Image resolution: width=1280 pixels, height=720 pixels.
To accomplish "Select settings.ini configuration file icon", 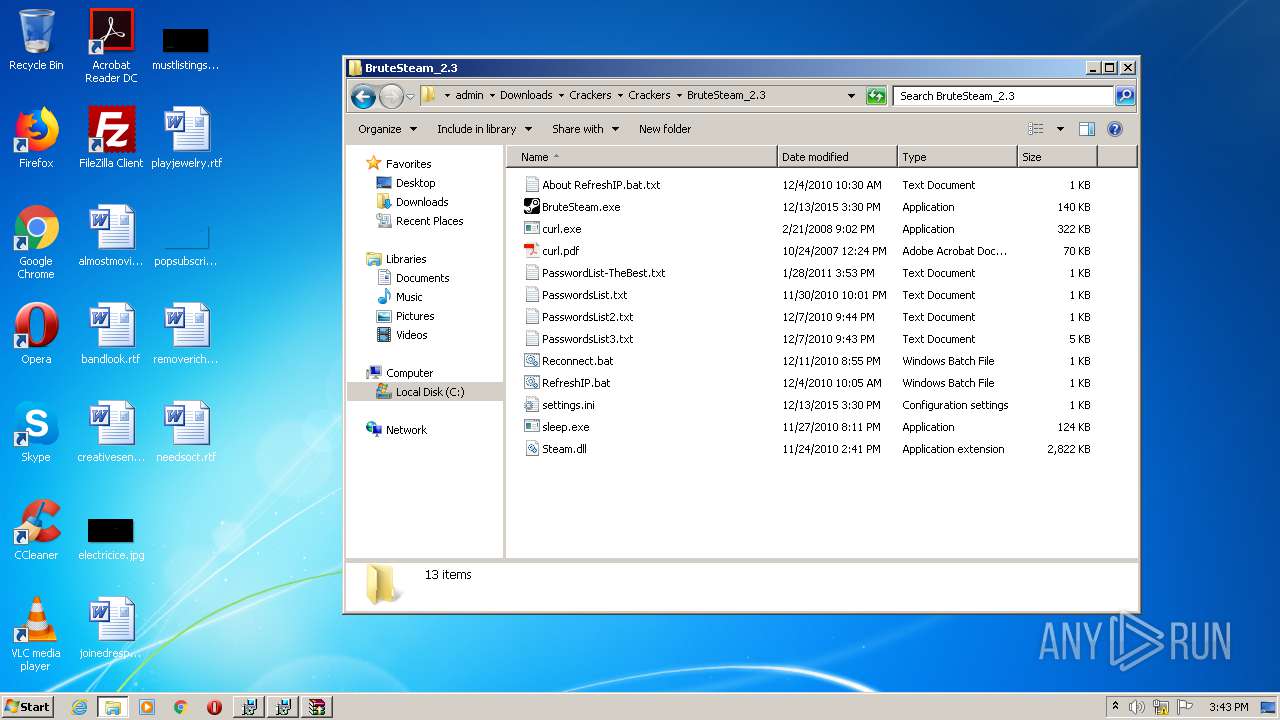I will click(532, 405).
